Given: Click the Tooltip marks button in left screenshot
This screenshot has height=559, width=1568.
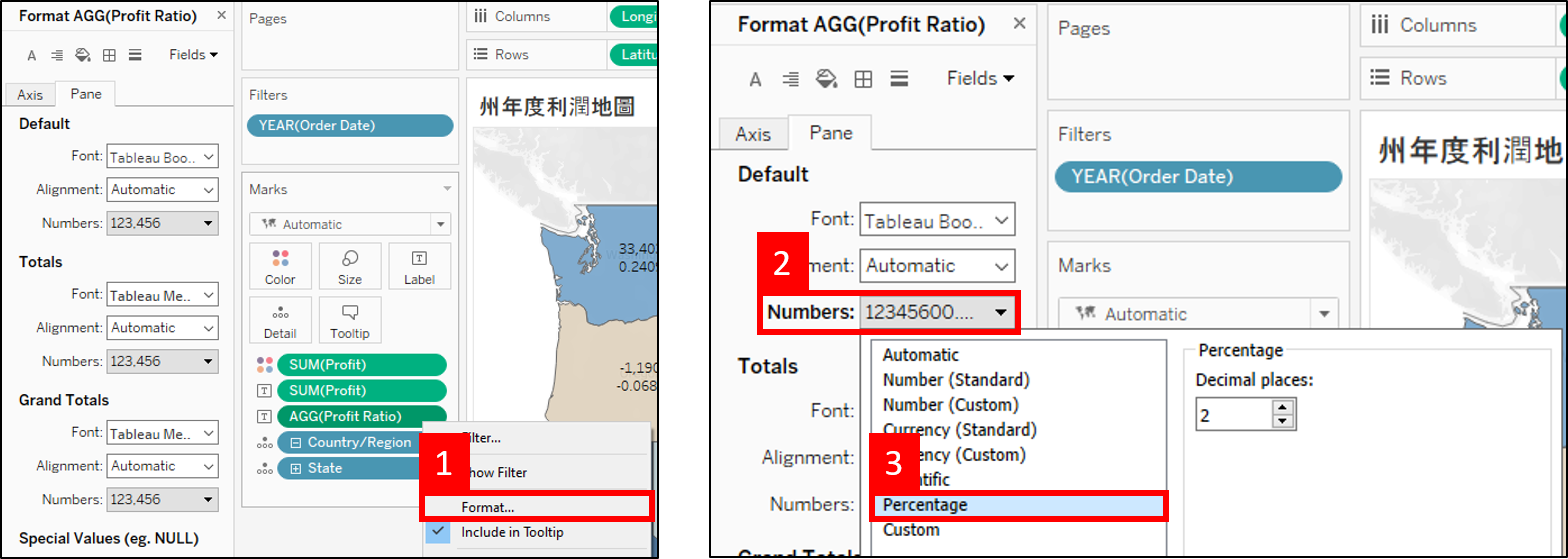Looking at the screenshot, I should (x=350, y=320).
